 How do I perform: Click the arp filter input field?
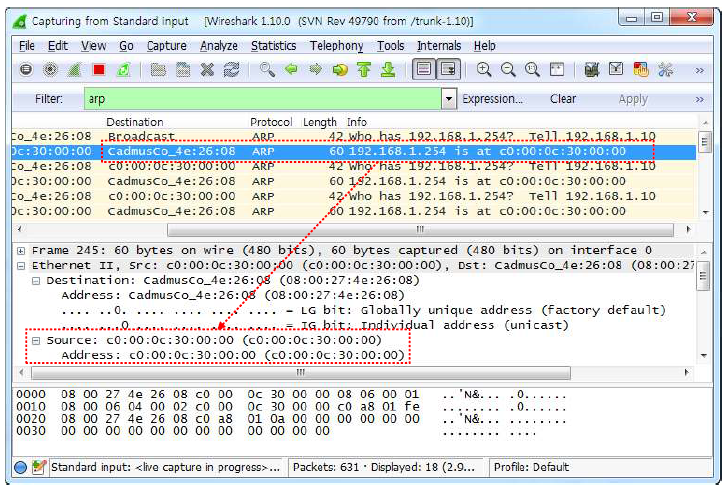[x=263, y=99]
